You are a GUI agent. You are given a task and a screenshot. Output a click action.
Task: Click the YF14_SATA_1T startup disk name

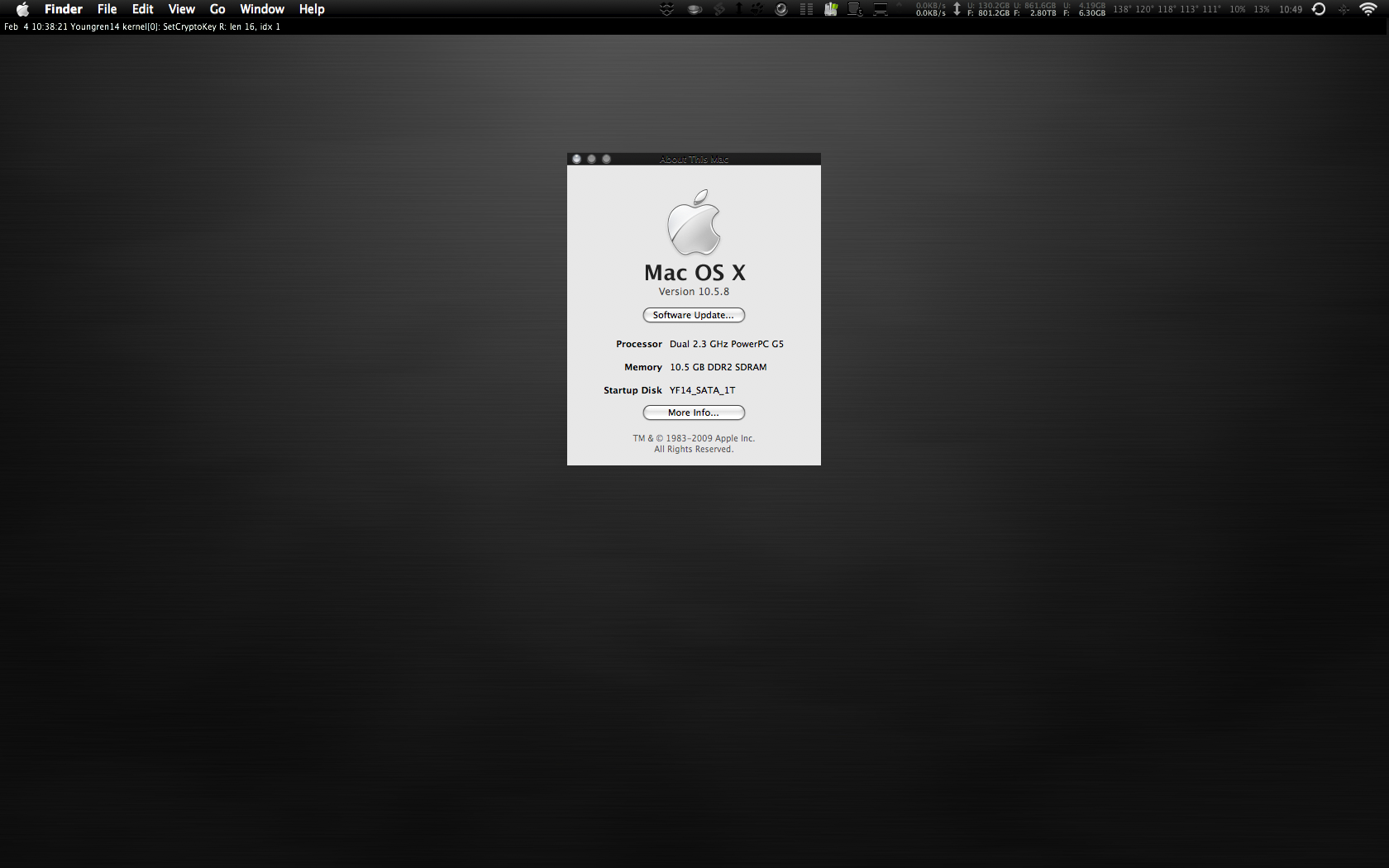click(703, 390)
